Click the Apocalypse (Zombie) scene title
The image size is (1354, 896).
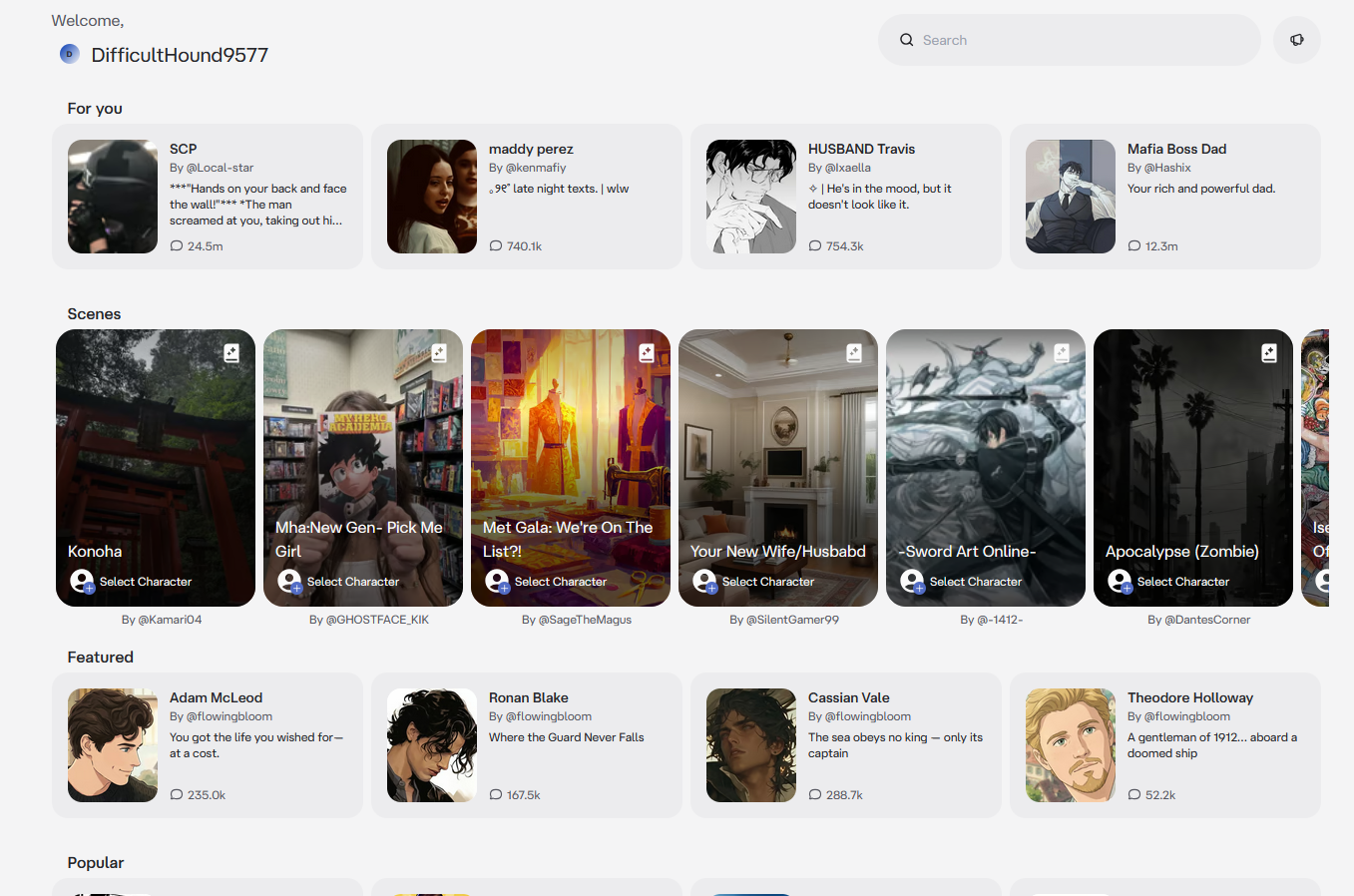[1182, 552]
